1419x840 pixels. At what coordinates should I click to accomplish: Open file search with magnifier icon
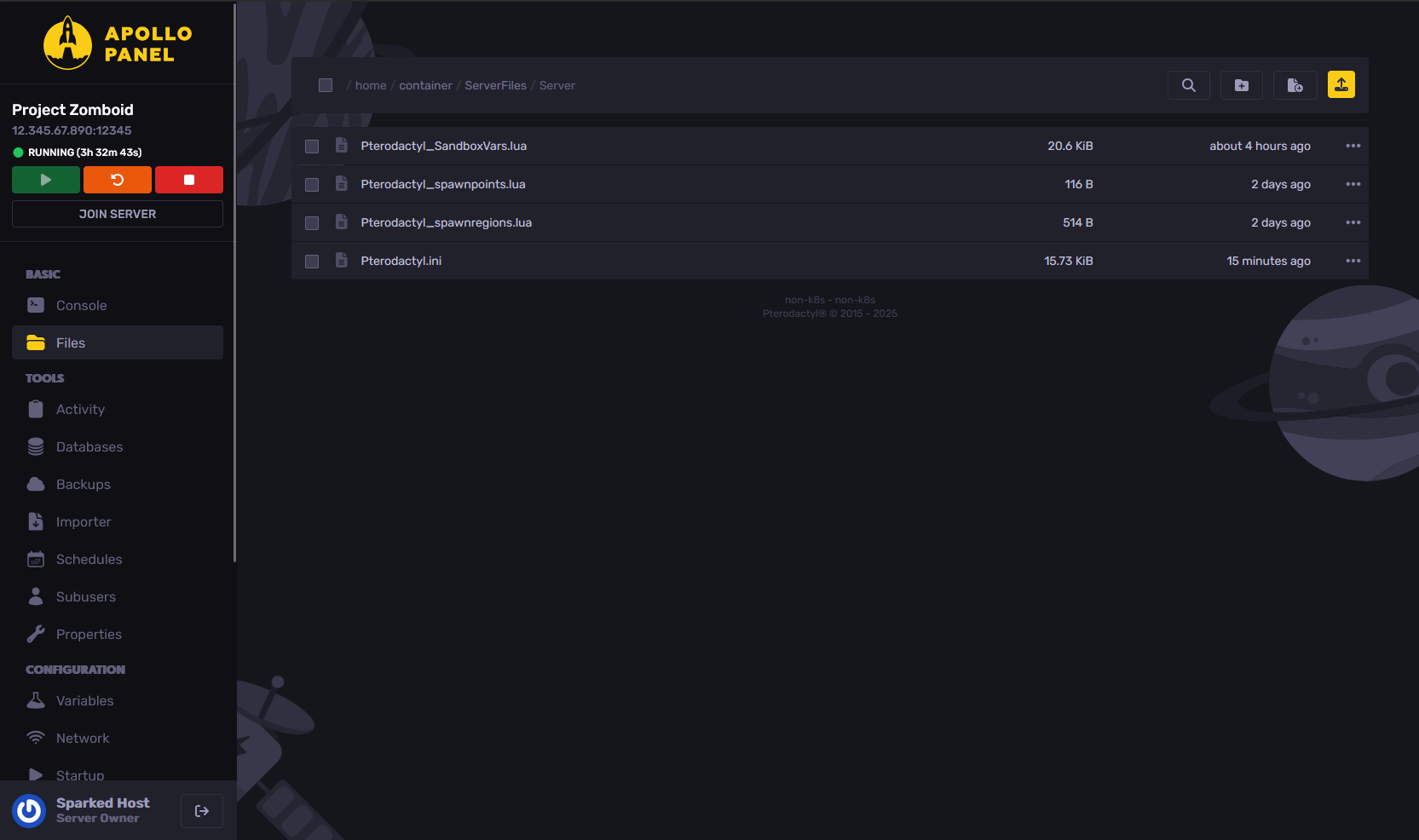(x=1189, y=85)
